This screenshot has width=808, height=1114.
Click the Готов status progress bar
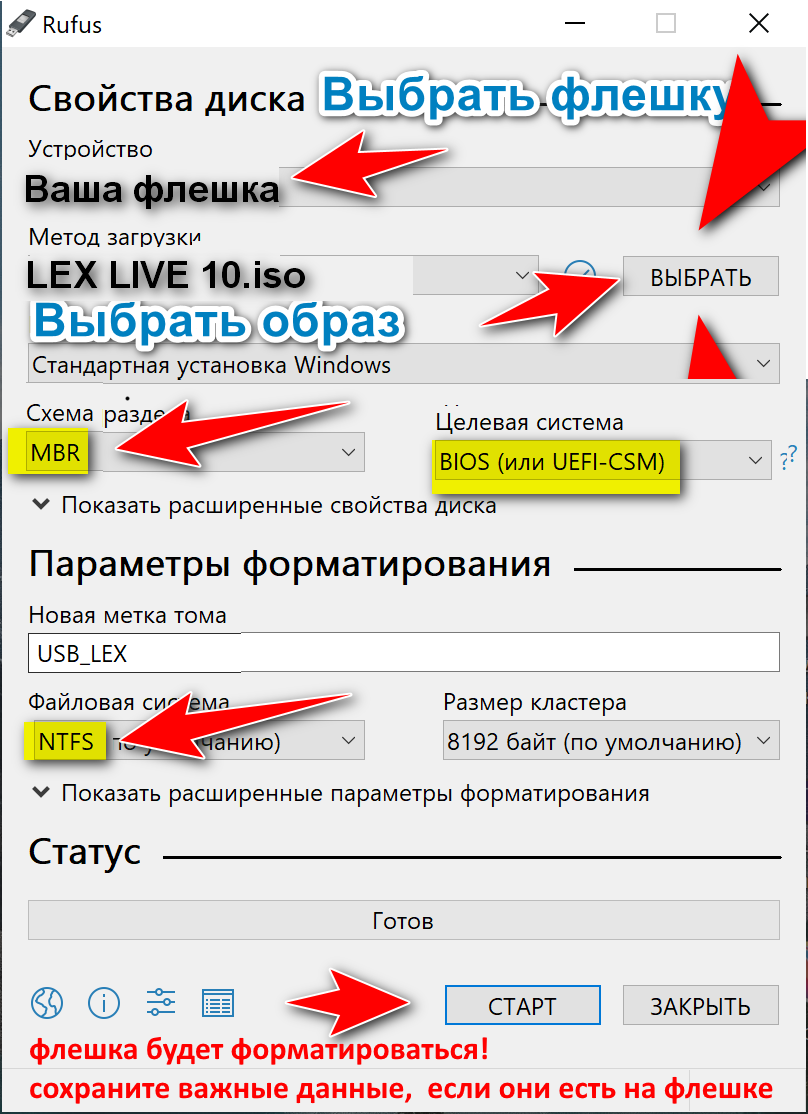[x=404, y=920]
